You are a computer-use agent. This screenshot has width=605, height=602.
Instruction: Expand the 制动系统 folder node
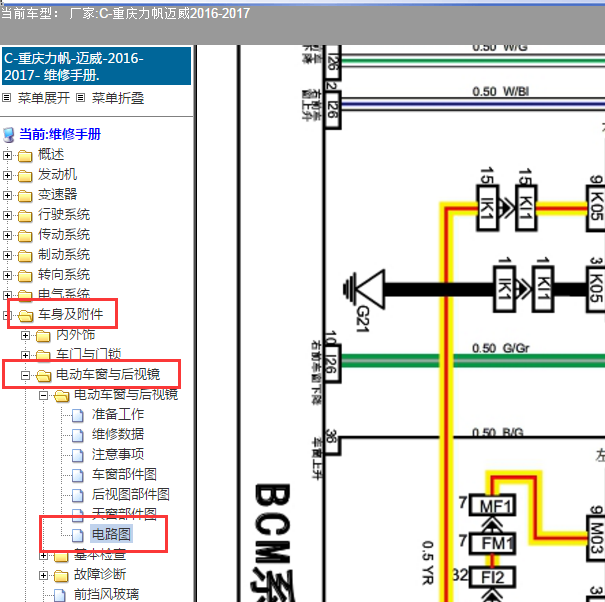pos(7,255)
